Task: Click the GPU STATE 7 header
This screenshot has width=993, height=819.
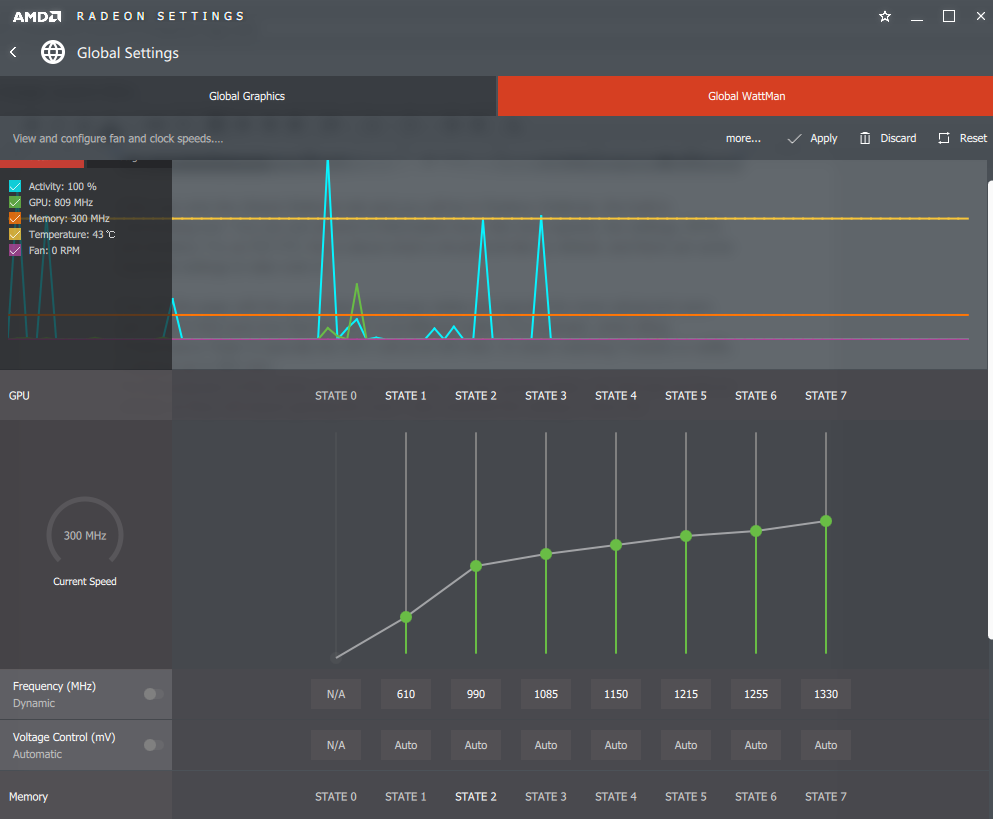Action: click(x=826, y=395)
